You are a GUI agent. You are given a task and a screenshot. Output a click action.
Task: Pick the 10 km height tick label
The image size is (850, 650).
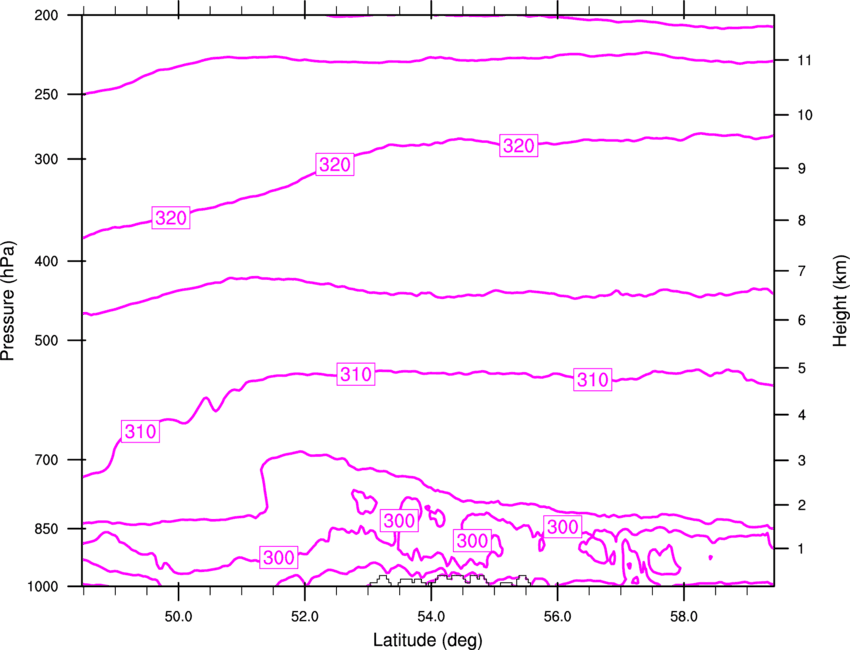[804, 115]
